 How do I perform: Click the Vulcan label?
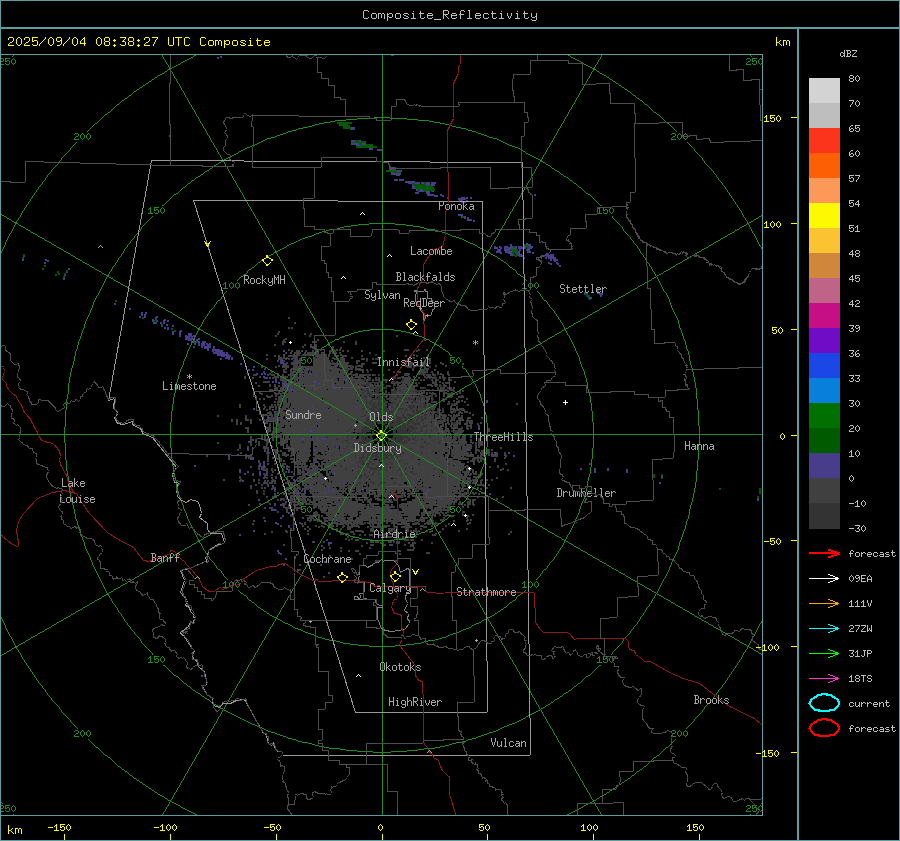click(508, 743)
